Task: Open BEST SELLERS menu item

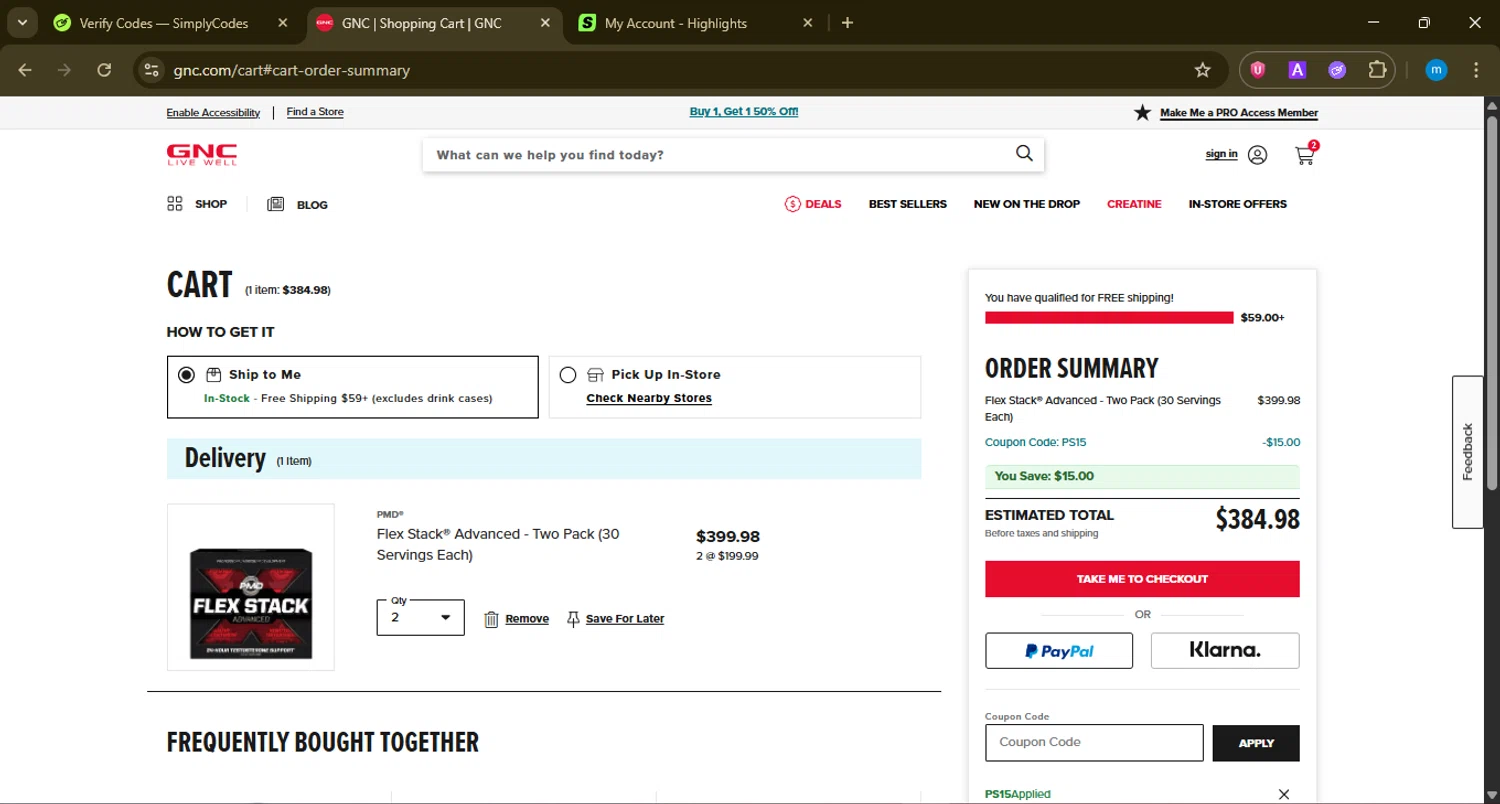Action: point(907,204)
